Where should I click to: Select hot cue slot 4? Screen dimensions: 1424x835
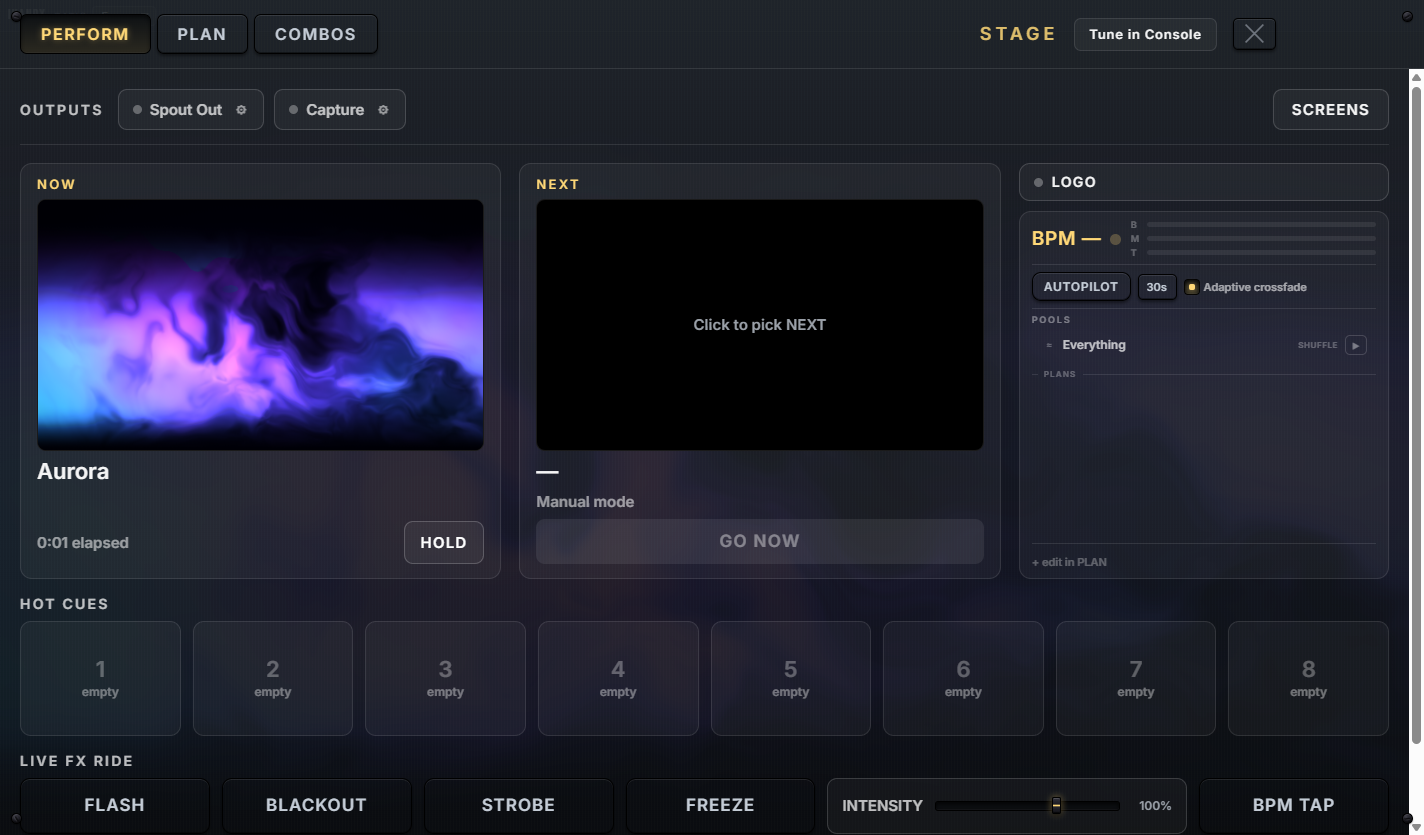point(618,678)
